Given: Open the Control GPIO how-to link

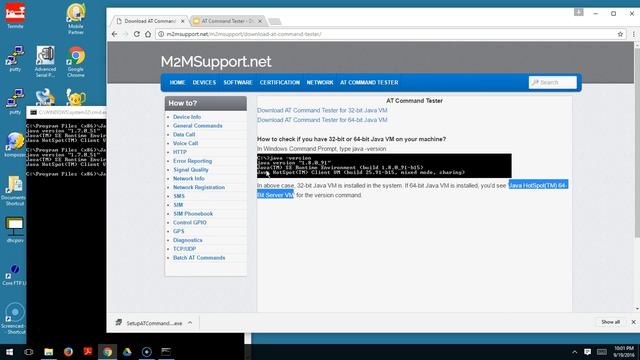Looking at the screenshot, I should pyautogui.click(x=189, y=222).
